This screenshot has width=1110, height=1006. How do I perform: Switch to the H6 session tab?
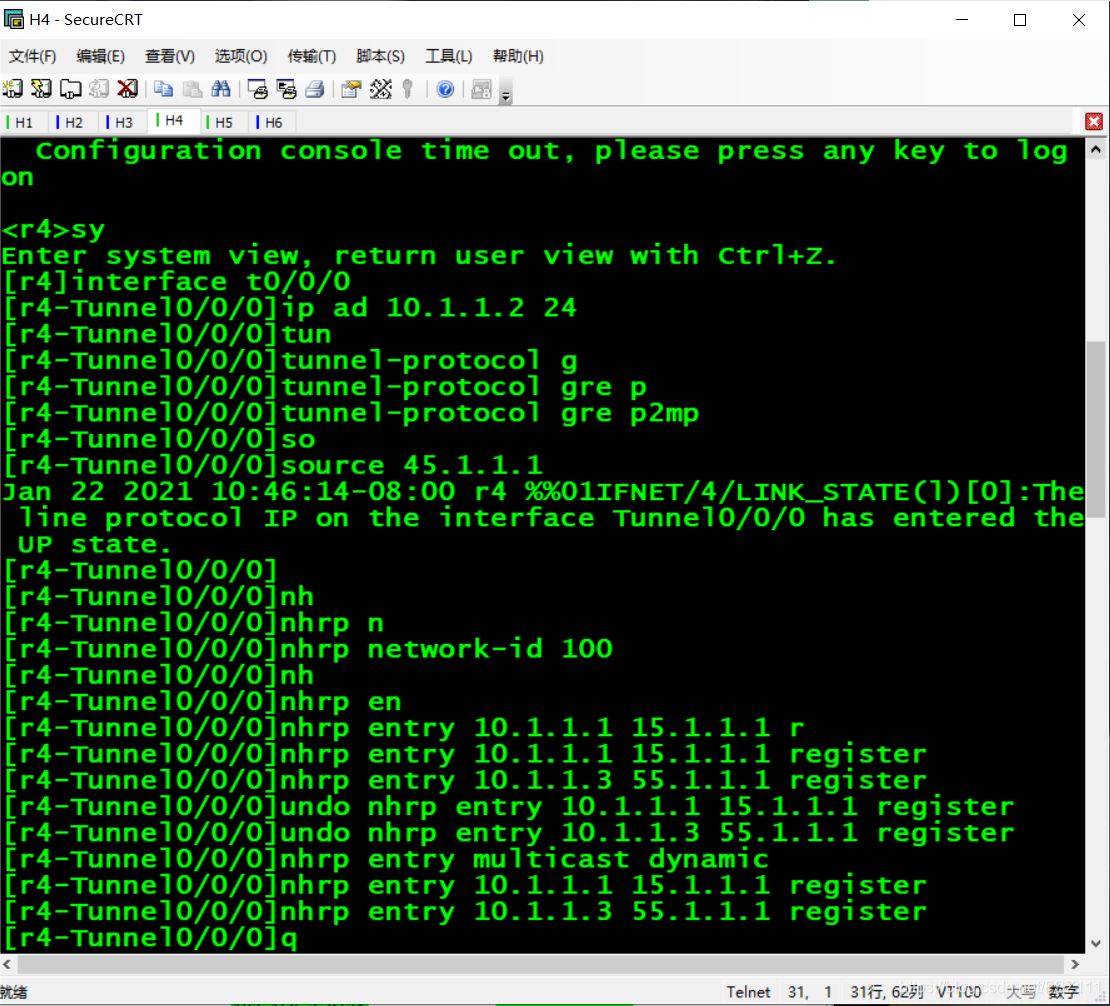coord(271,122)
